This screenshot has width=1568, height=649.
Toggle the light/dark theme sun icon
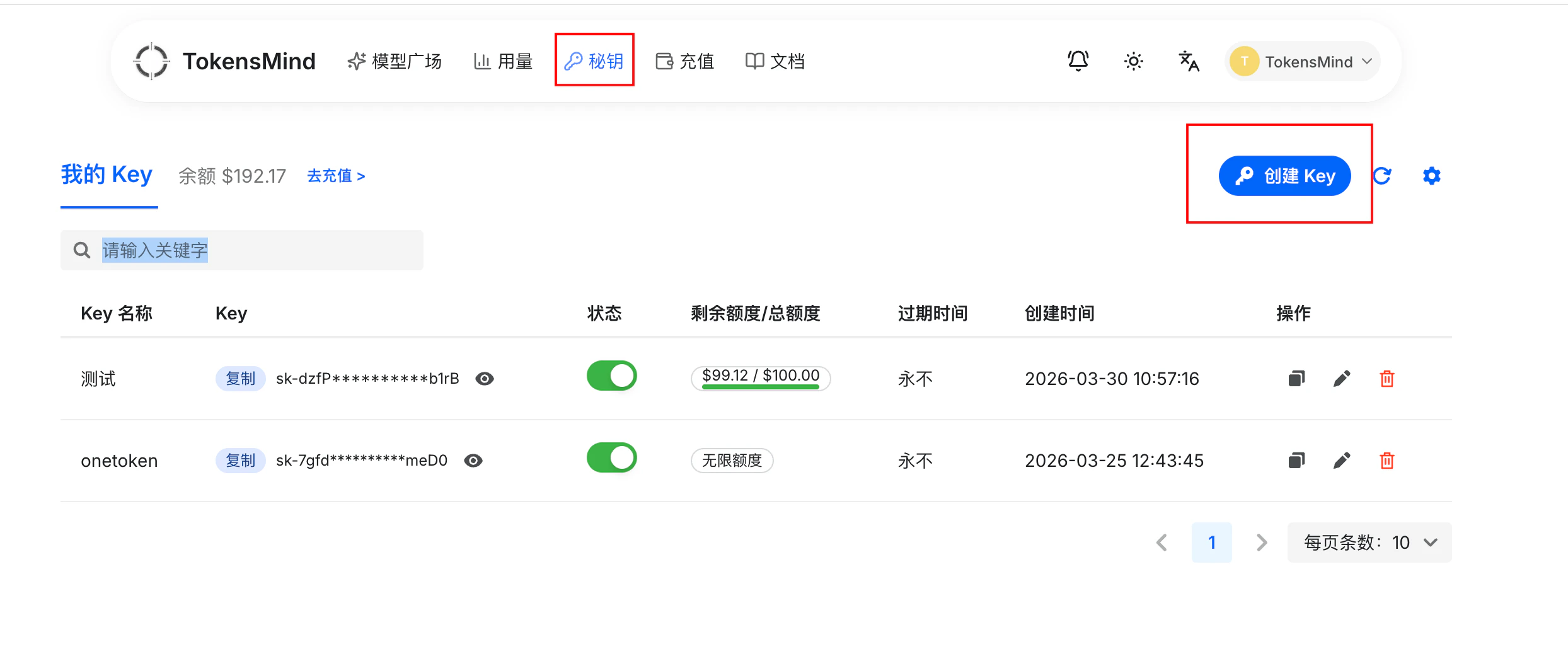click(x=1133, y=61)
